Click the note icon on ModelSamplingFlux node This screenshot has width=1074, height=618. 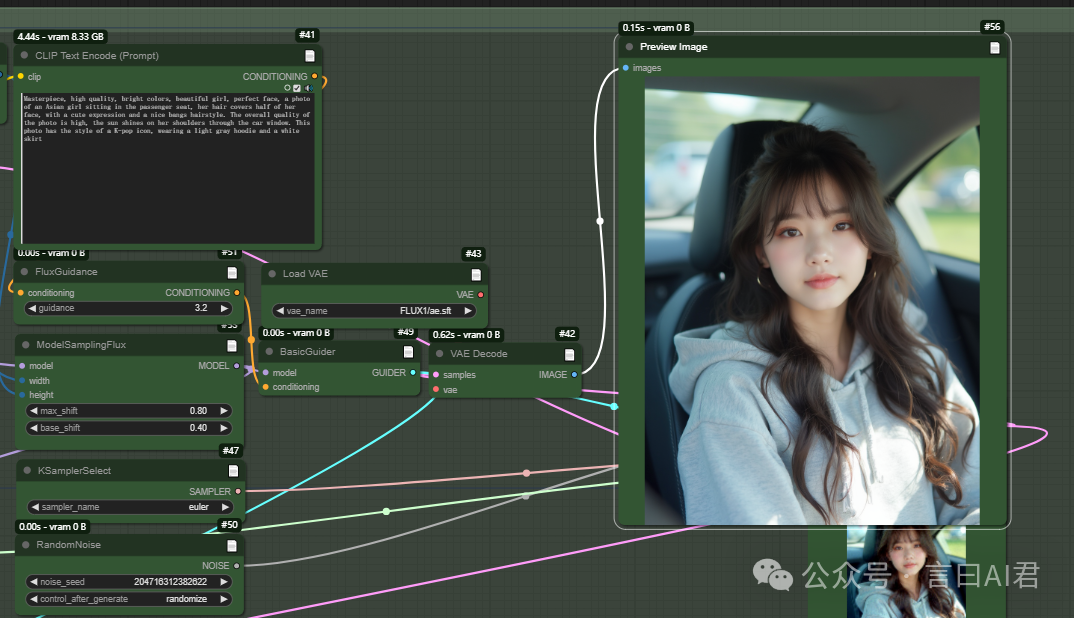(232, 345)
